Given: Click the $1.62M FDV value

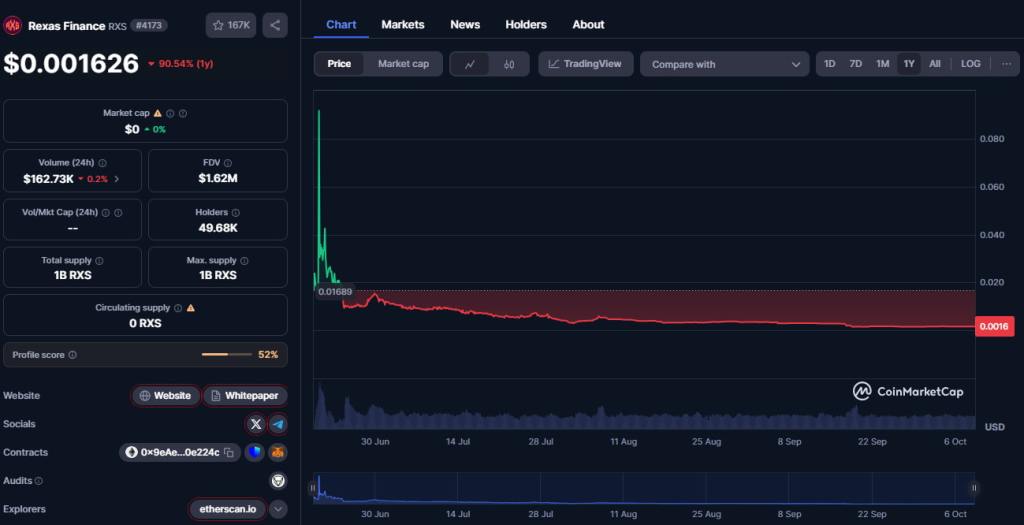Looking at the screenshot, I should [x=217, y=178].
